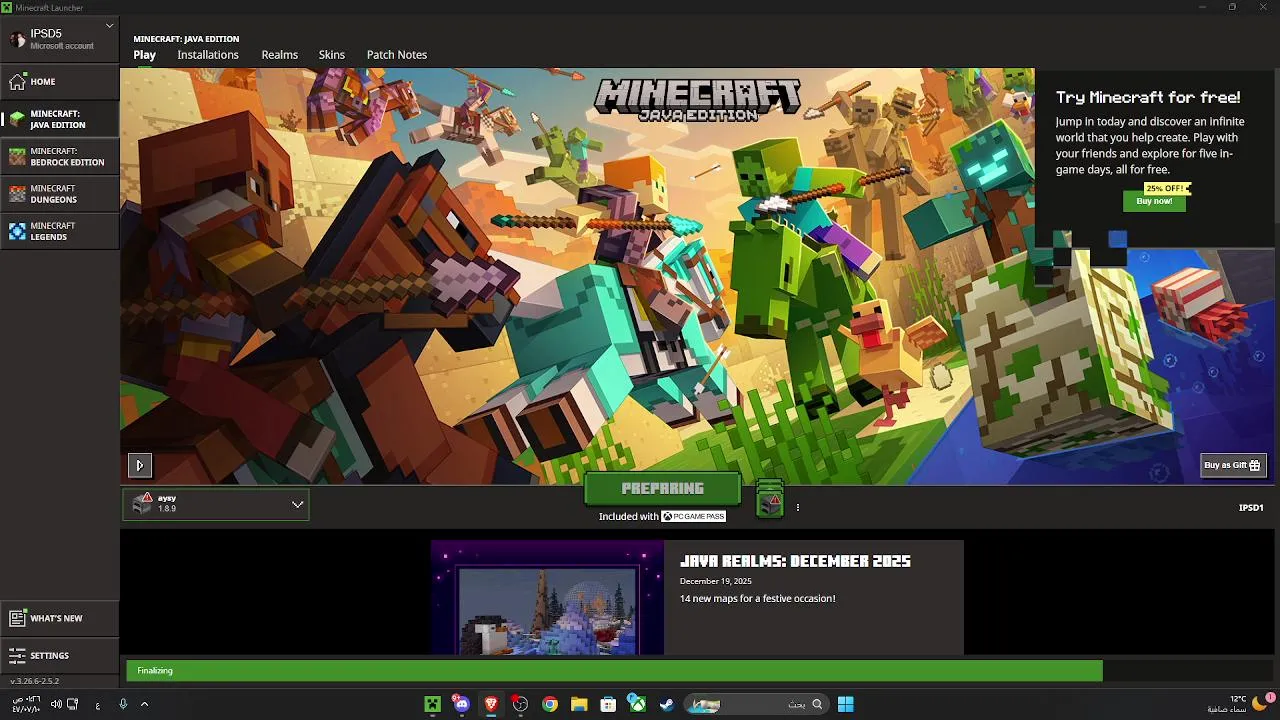The width and height of the screenshot is (1280, 720).
Task: Open Steam from the taskbar
Action: pos(667,704)
